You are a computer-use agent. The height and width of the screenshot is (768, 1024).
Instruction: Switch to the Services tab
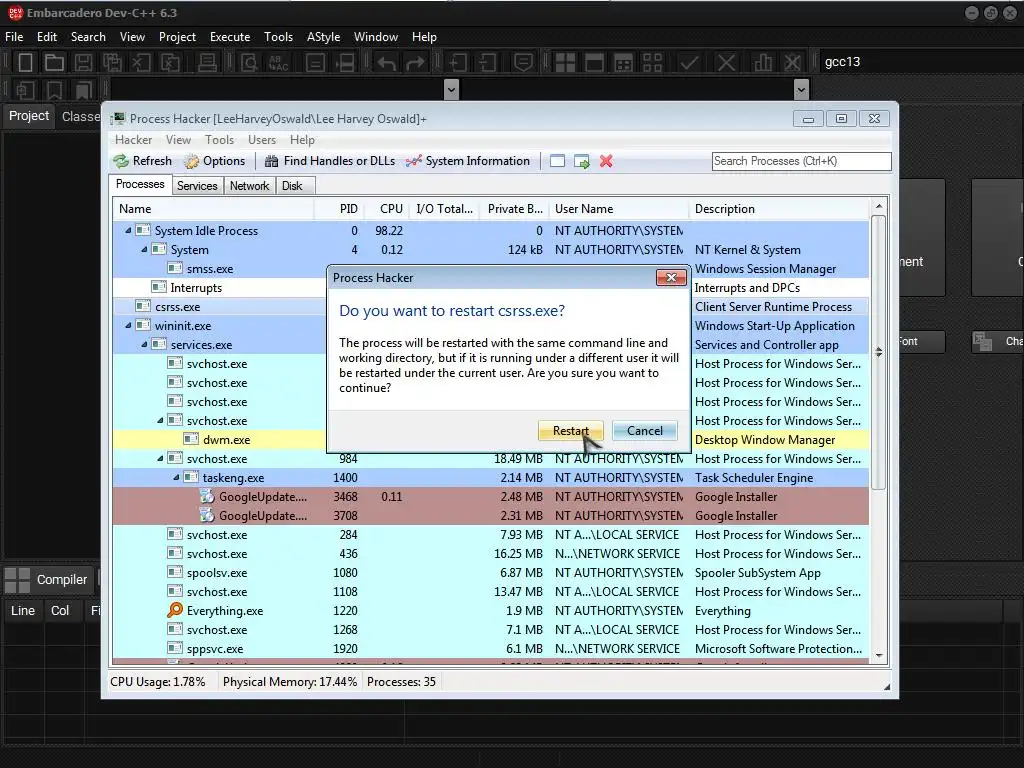click(x=197, y=185)
